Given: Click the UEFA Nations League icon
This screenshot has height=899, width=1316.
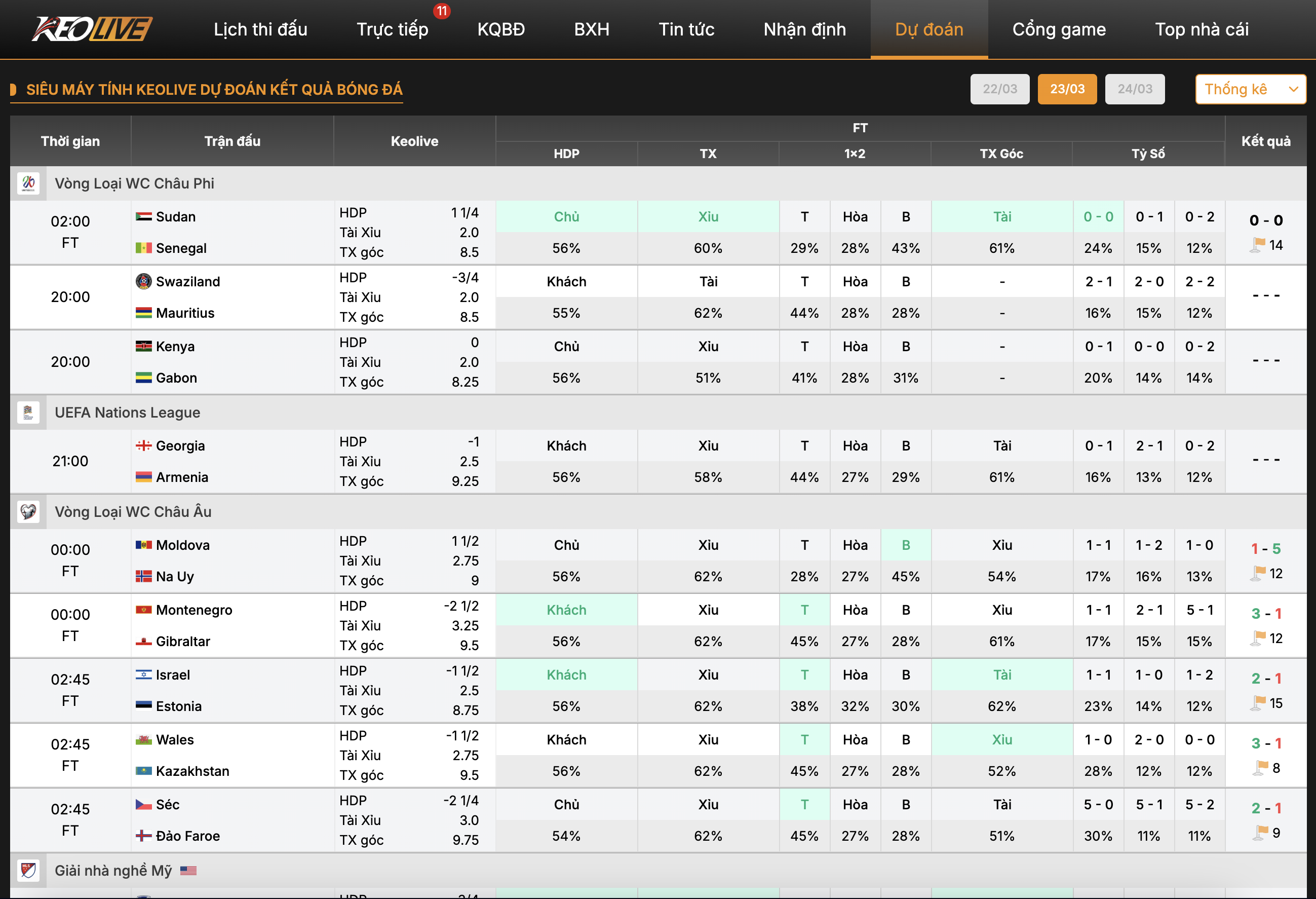Looking at the screenshot, I should (x=28, y=413).
